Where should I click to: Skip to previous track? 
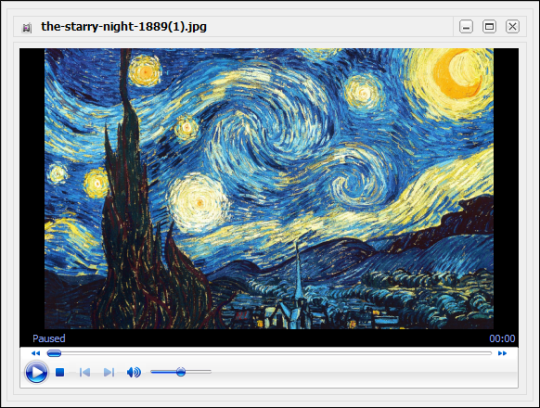point(85,372)
